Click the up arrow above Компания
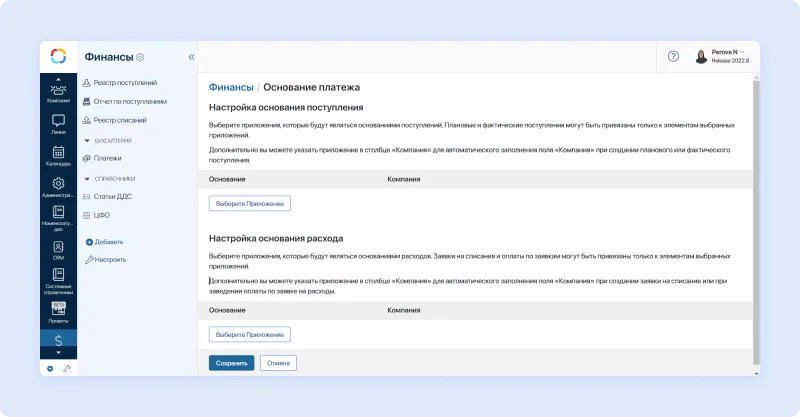 58,80
